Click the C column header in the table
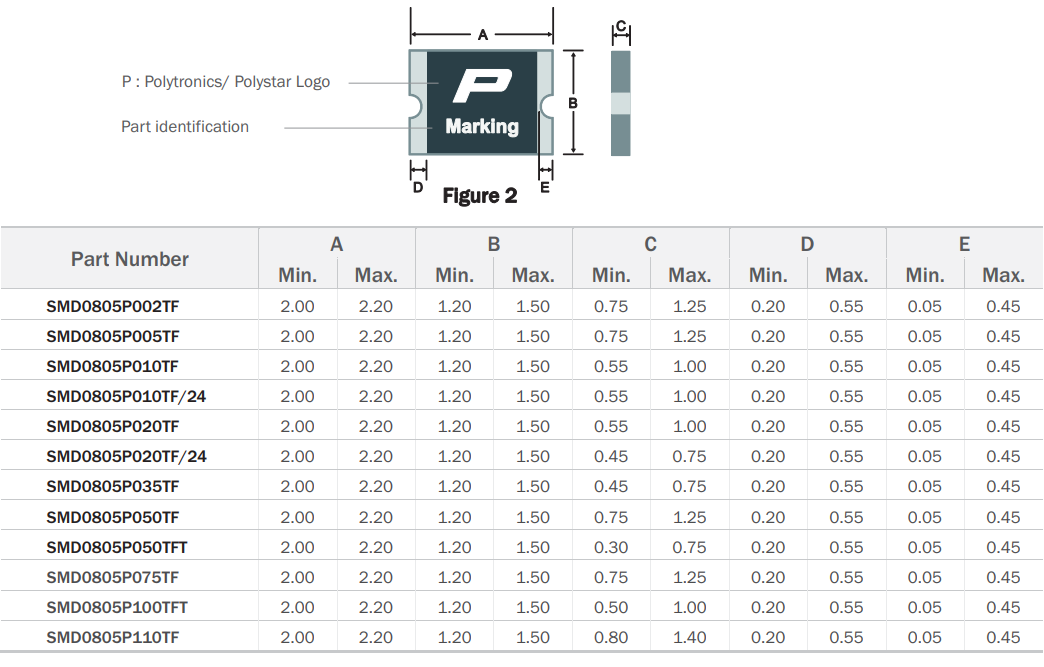This screenshot has width=1044, height=667. [650, 244]
